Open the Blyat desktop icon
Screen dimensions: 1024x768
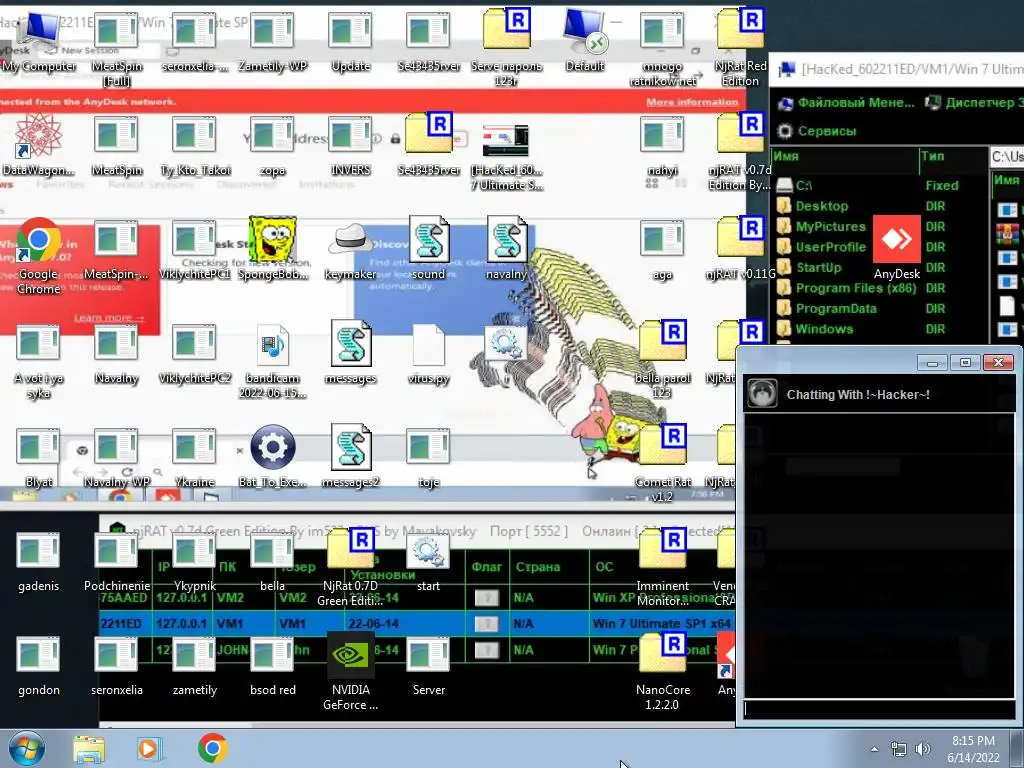click(x=39, y=456)
